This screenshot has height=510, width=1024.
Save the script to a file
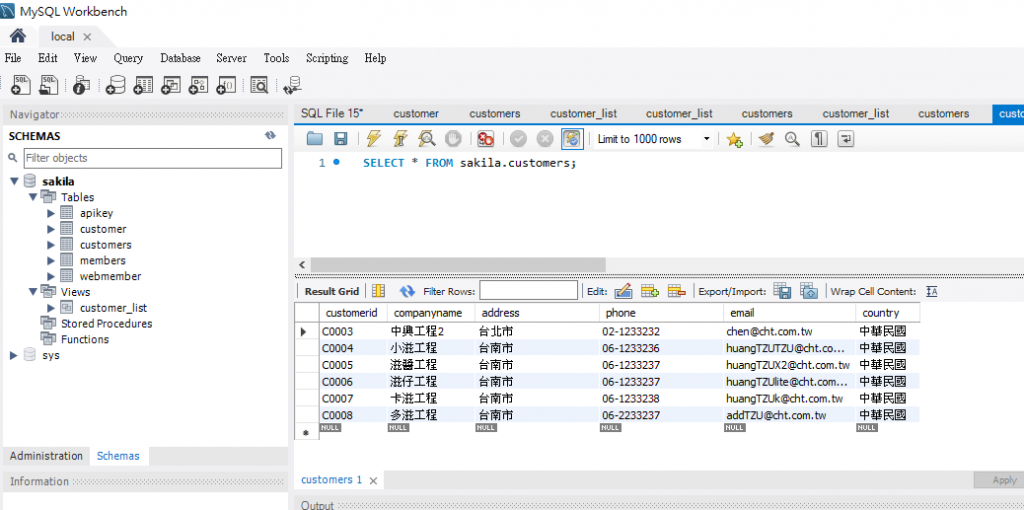coord(340,138)
